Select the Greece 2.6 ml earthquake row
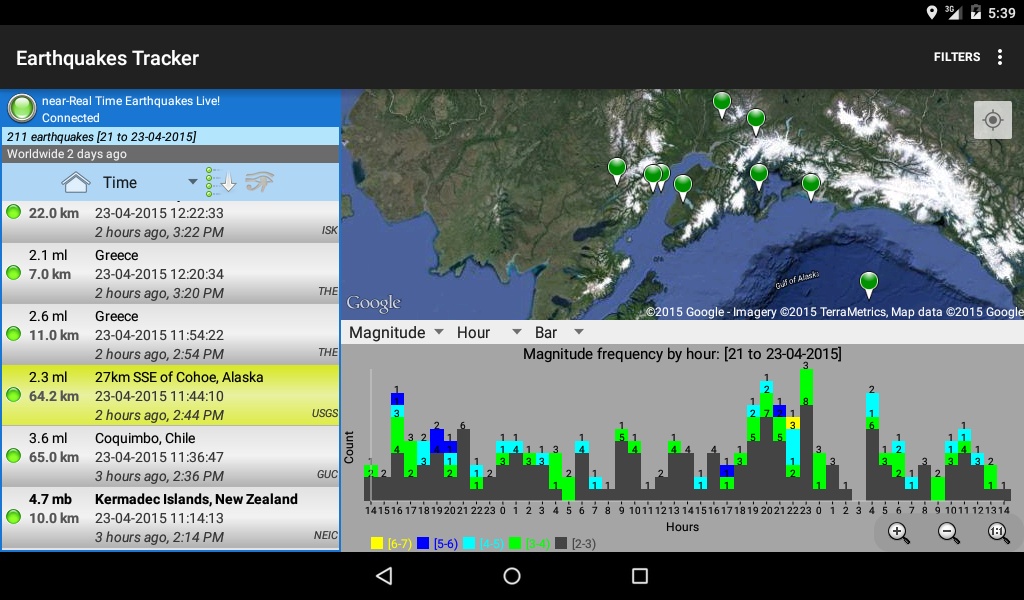This screenshot has width=1024, height=600. (x=170, y=334)
